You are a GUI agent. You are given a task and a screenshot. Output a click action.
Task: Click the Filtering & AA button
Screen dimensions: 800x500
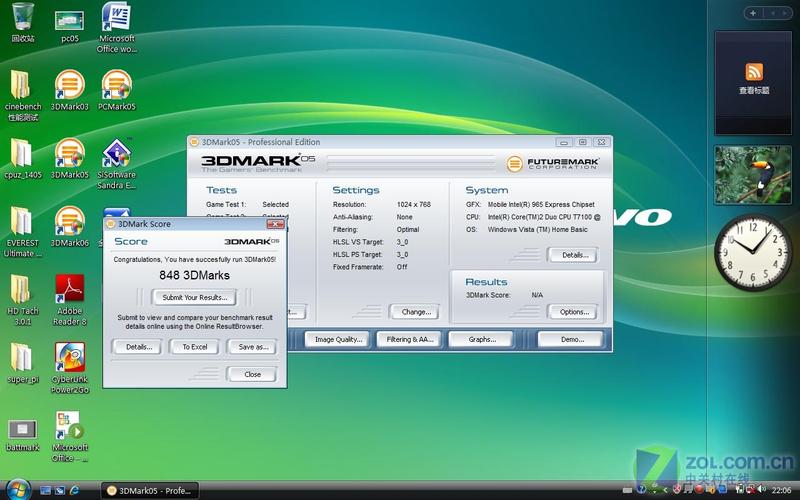409,339
